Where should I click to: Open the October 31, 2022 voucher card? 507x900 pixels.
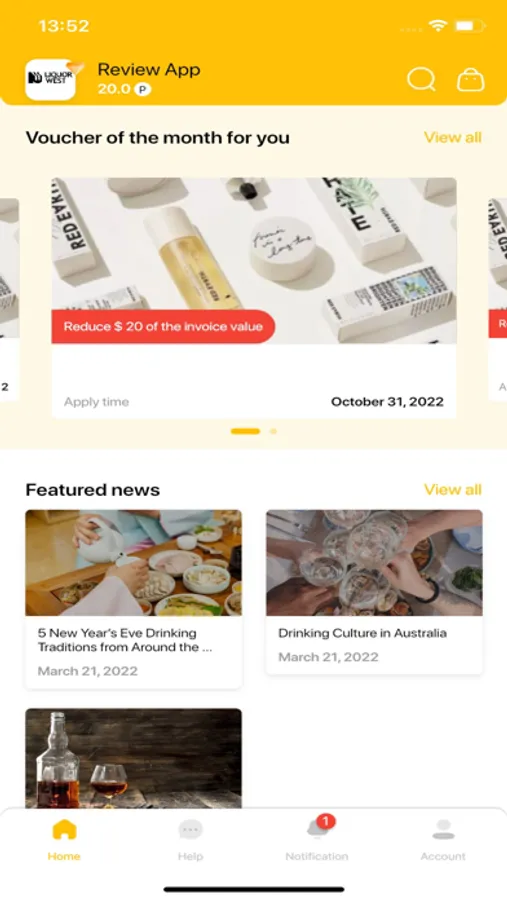coord(254,297)
